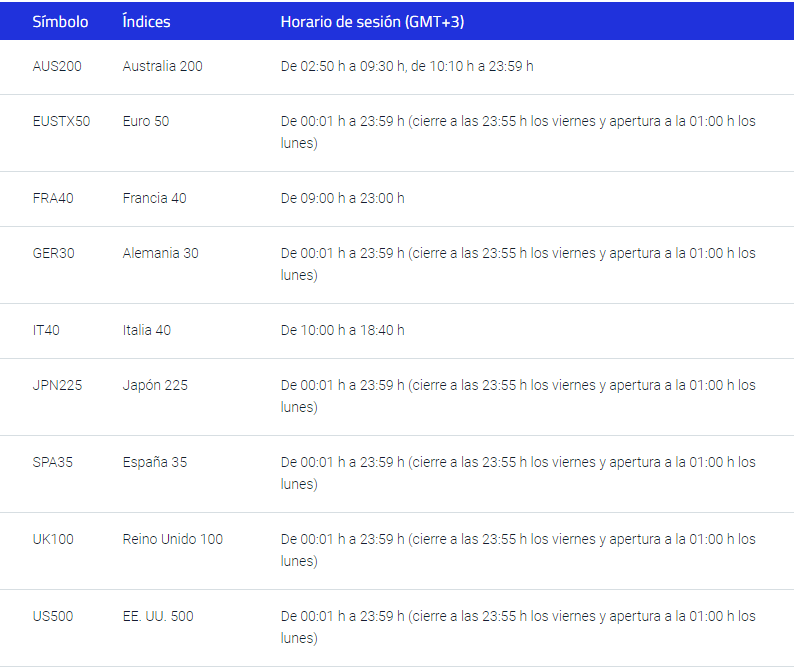
Task: Select the UK100 symbol cell
Action: 53,540
